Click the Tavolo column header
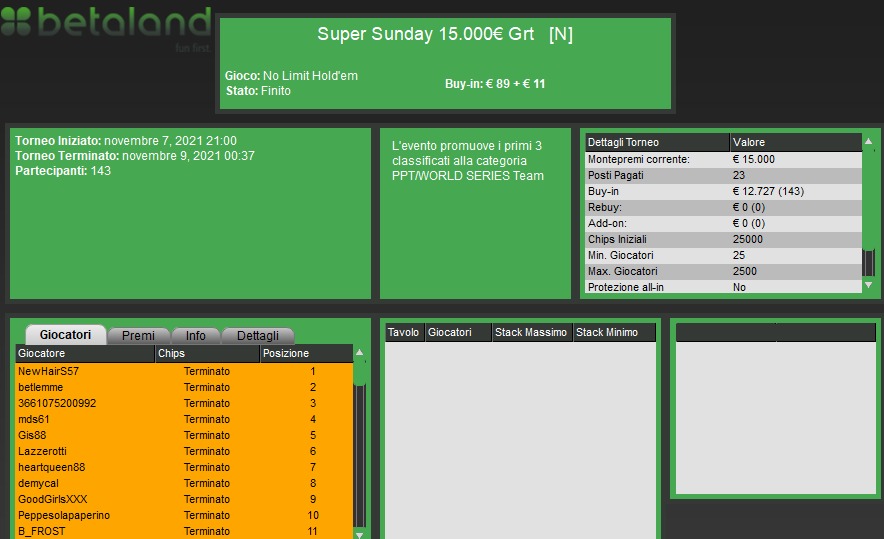The image size is (884, 539). pyautogui.click(x=405, y=333)
